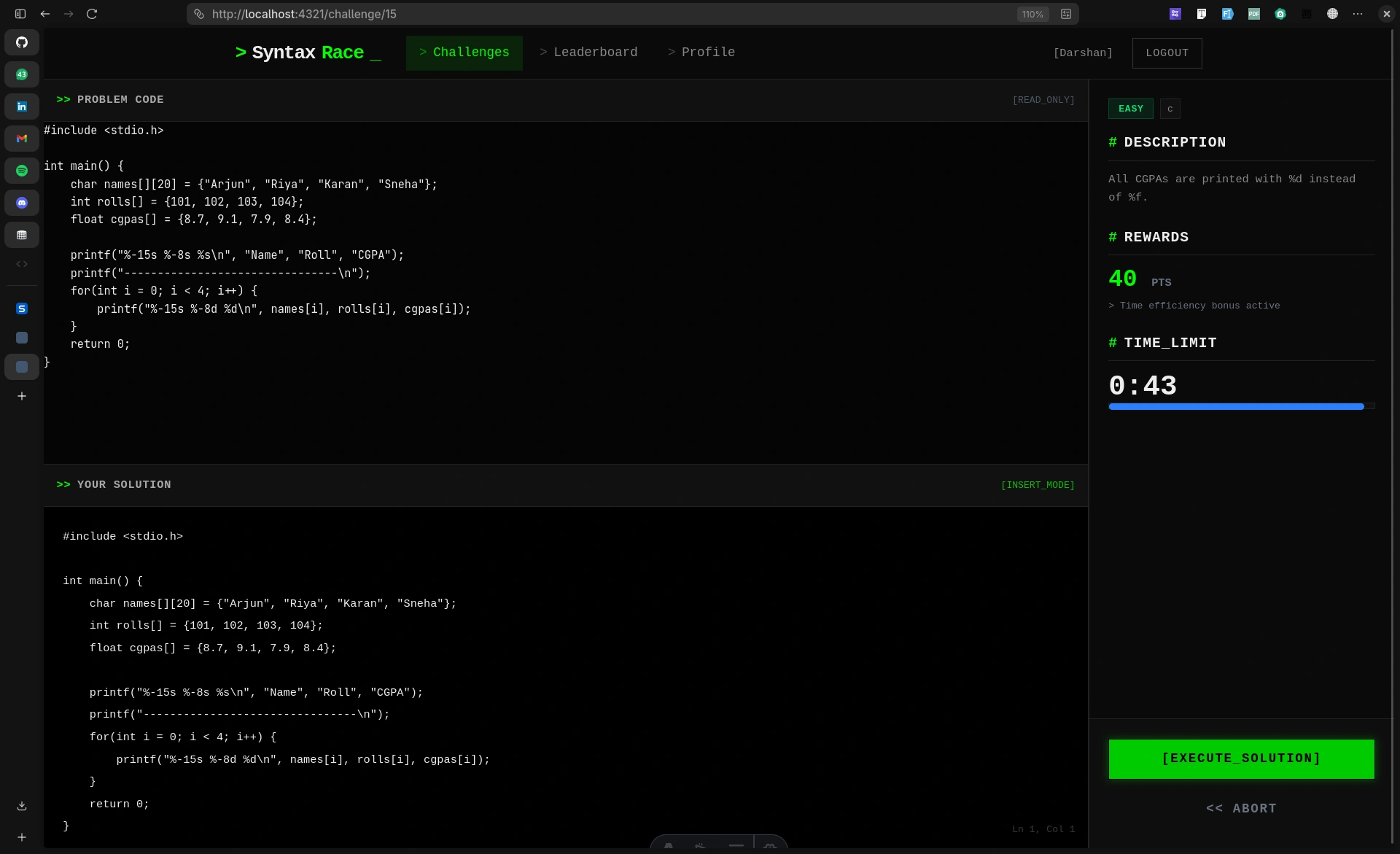Screen dimensions: 1400x854
Task: Open the globe extension's menu in the toolbar
Action: click(1332, 14)
